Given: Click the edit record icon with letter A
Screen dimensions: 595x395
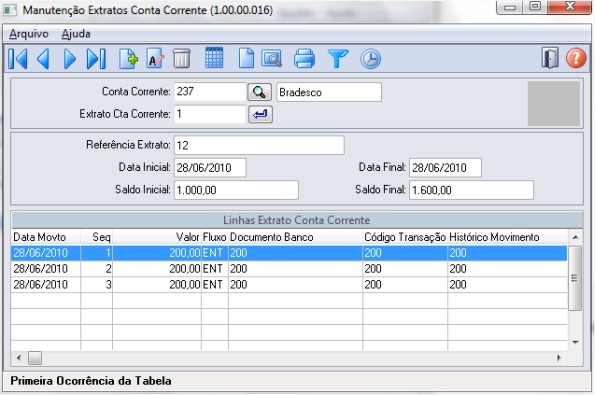Looking at the screenshot, I should tap(155, 59).
